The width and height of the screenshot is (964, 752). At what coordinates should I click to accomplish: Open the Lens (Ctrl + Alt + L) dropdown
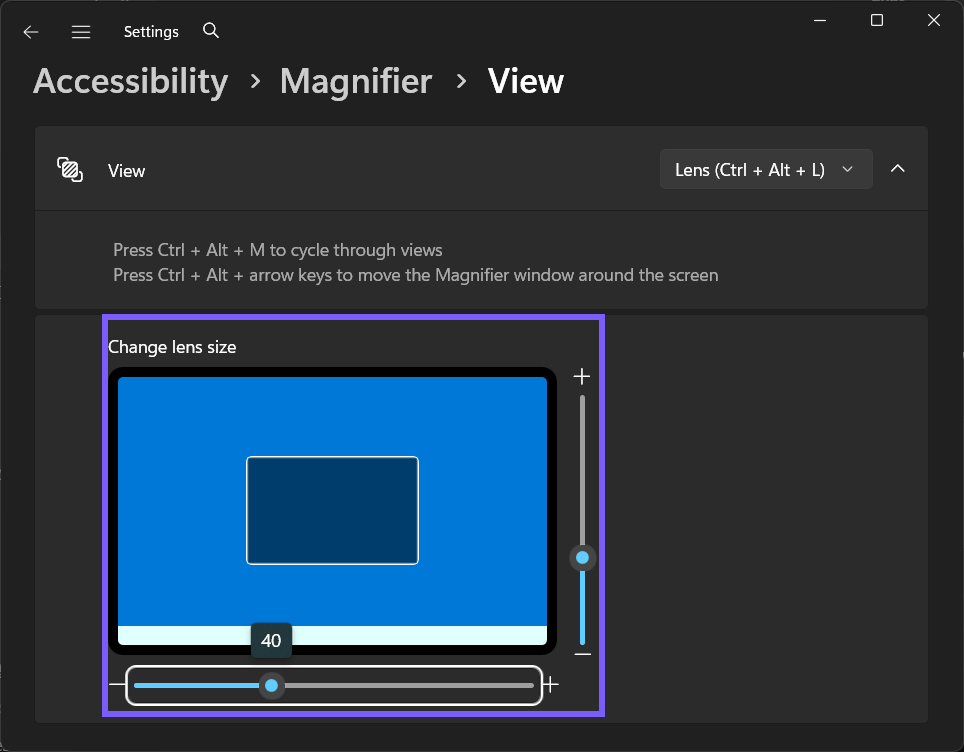coord(765,169)
